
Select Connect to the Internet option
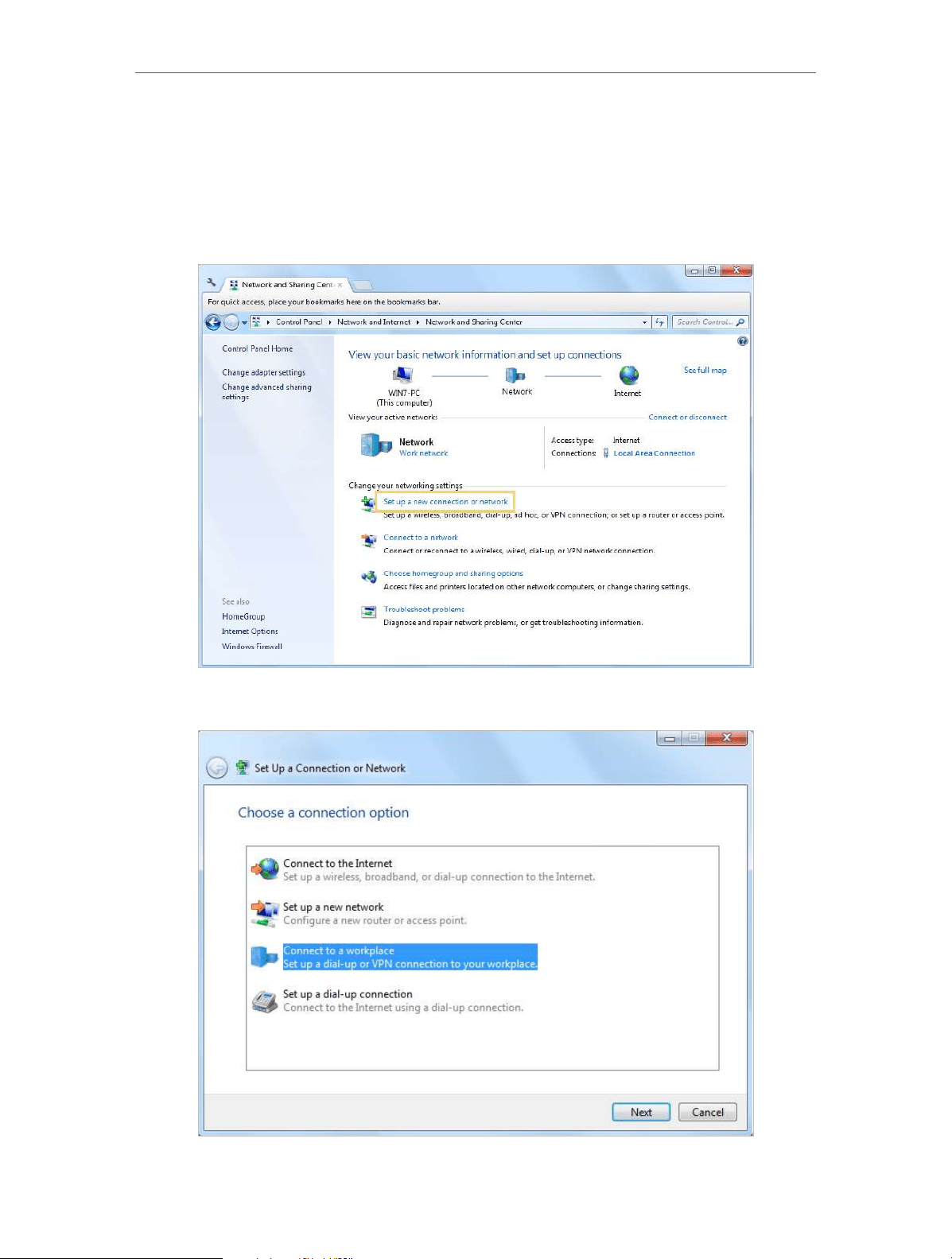[x=439, y=870]
